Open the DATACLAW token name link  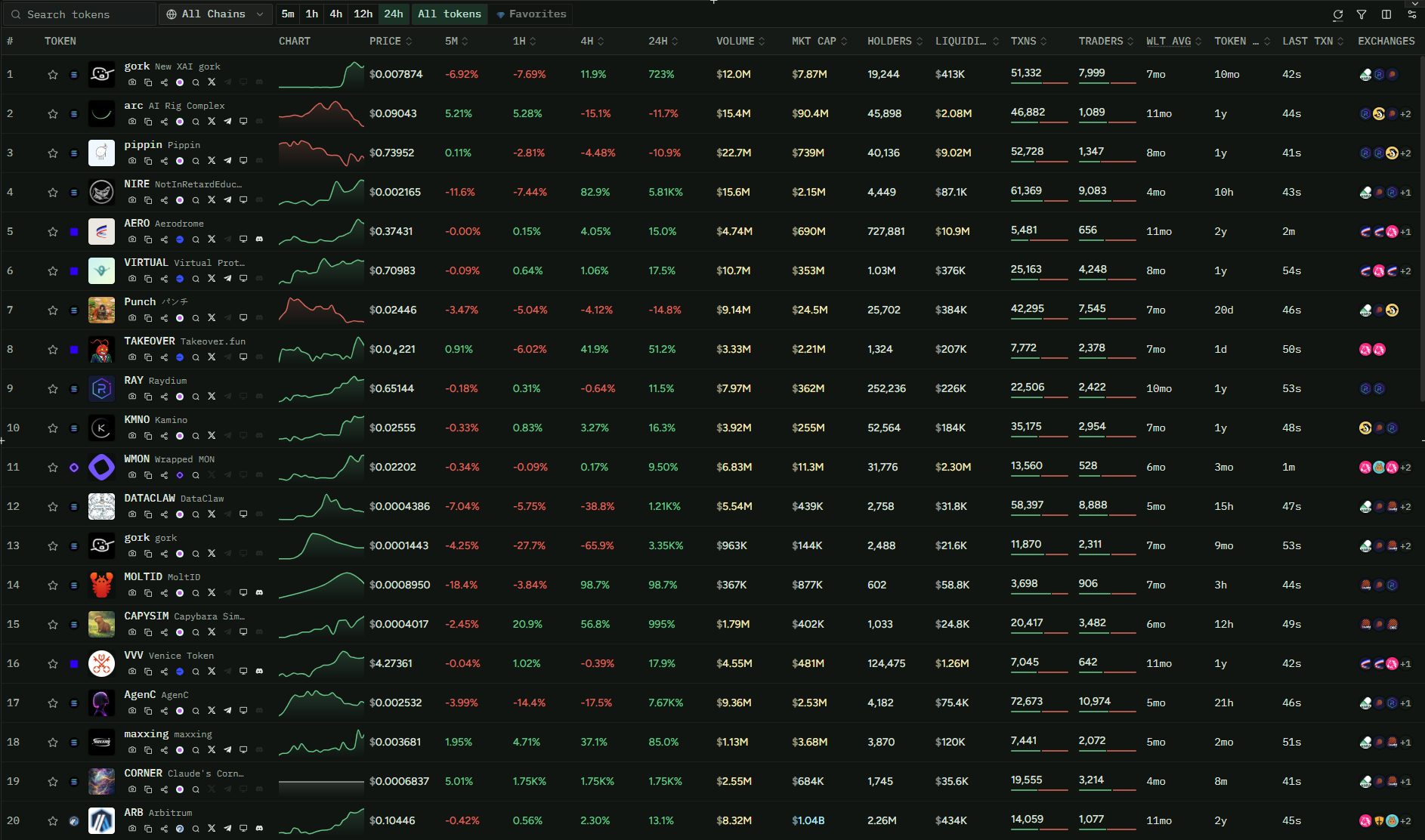pyautogui.click(x=150, y=499)
